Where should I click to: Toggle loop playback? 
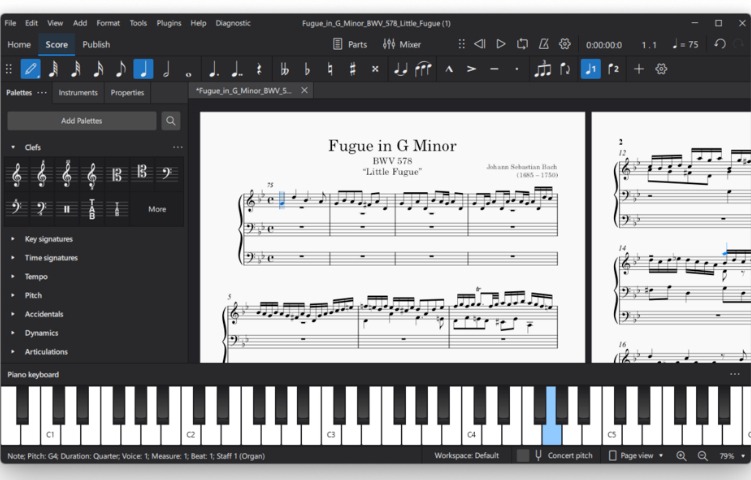[x=522, y=44]
